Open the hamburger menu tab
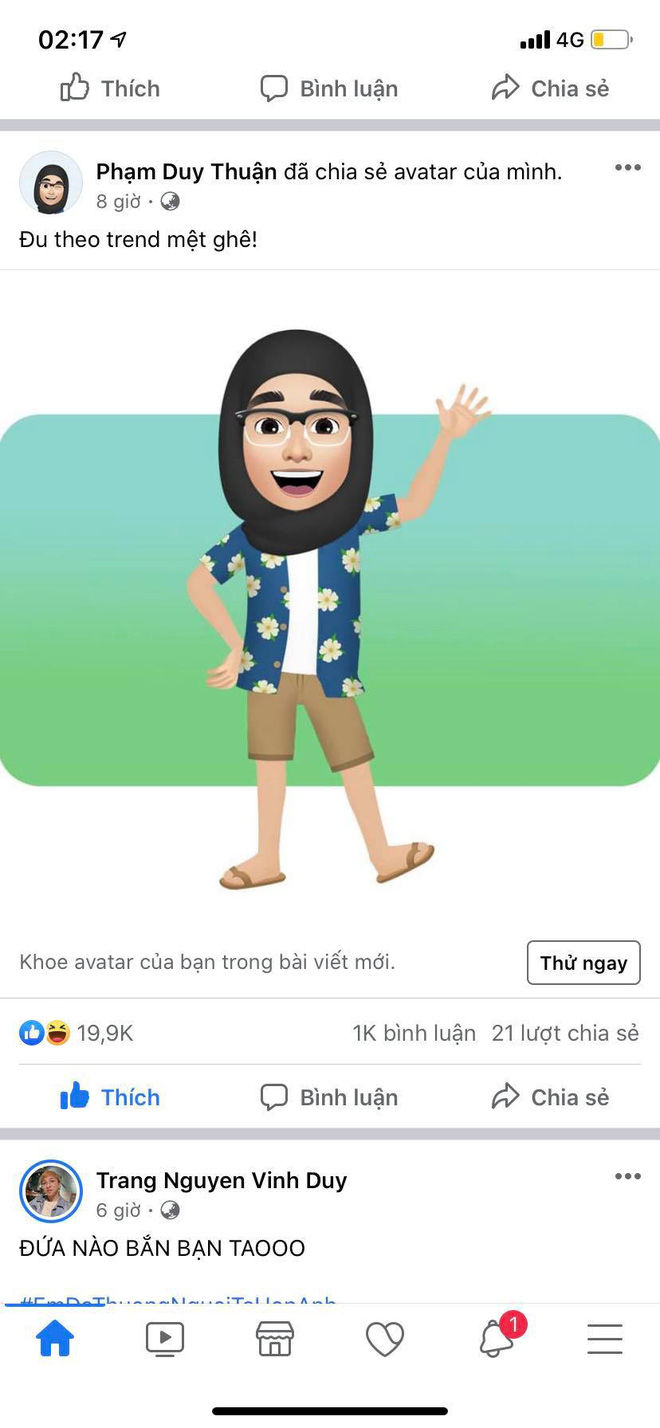The height and width of the screenshot is (1428, 660). coord(605,1338)
